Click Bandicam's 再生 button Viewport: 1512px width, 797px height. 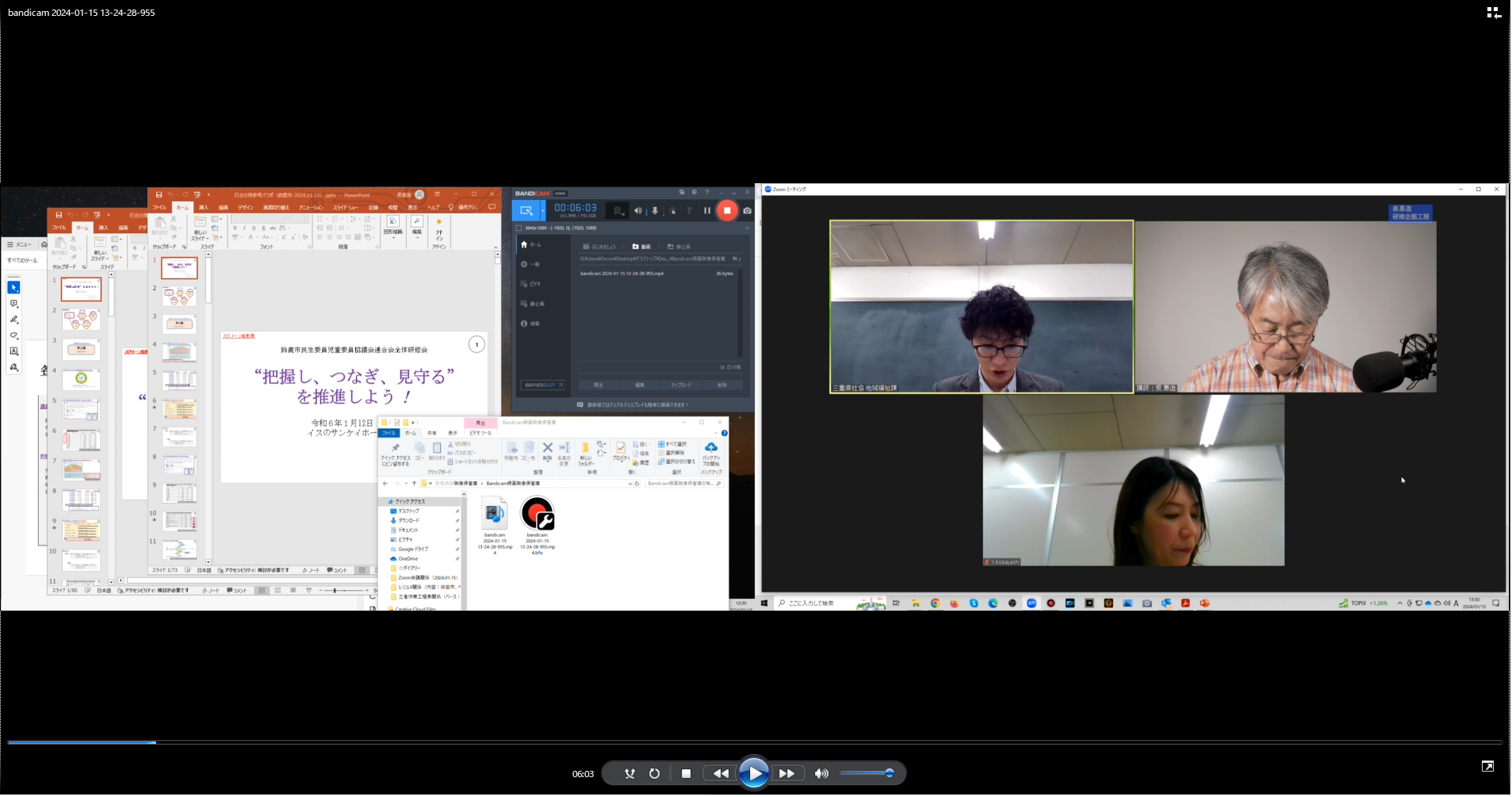pyautogui.click(x=599, y=385)
